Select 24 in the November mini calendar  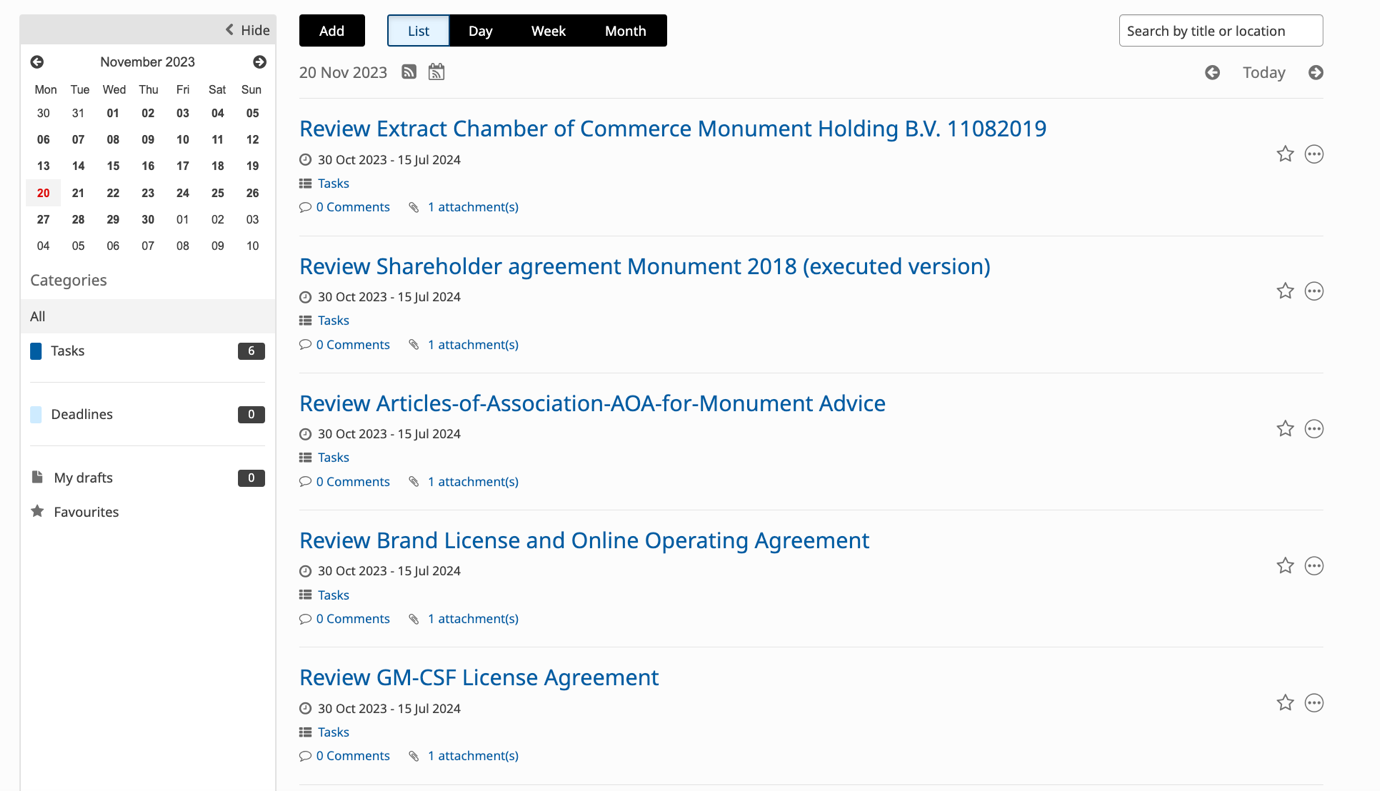183,193
